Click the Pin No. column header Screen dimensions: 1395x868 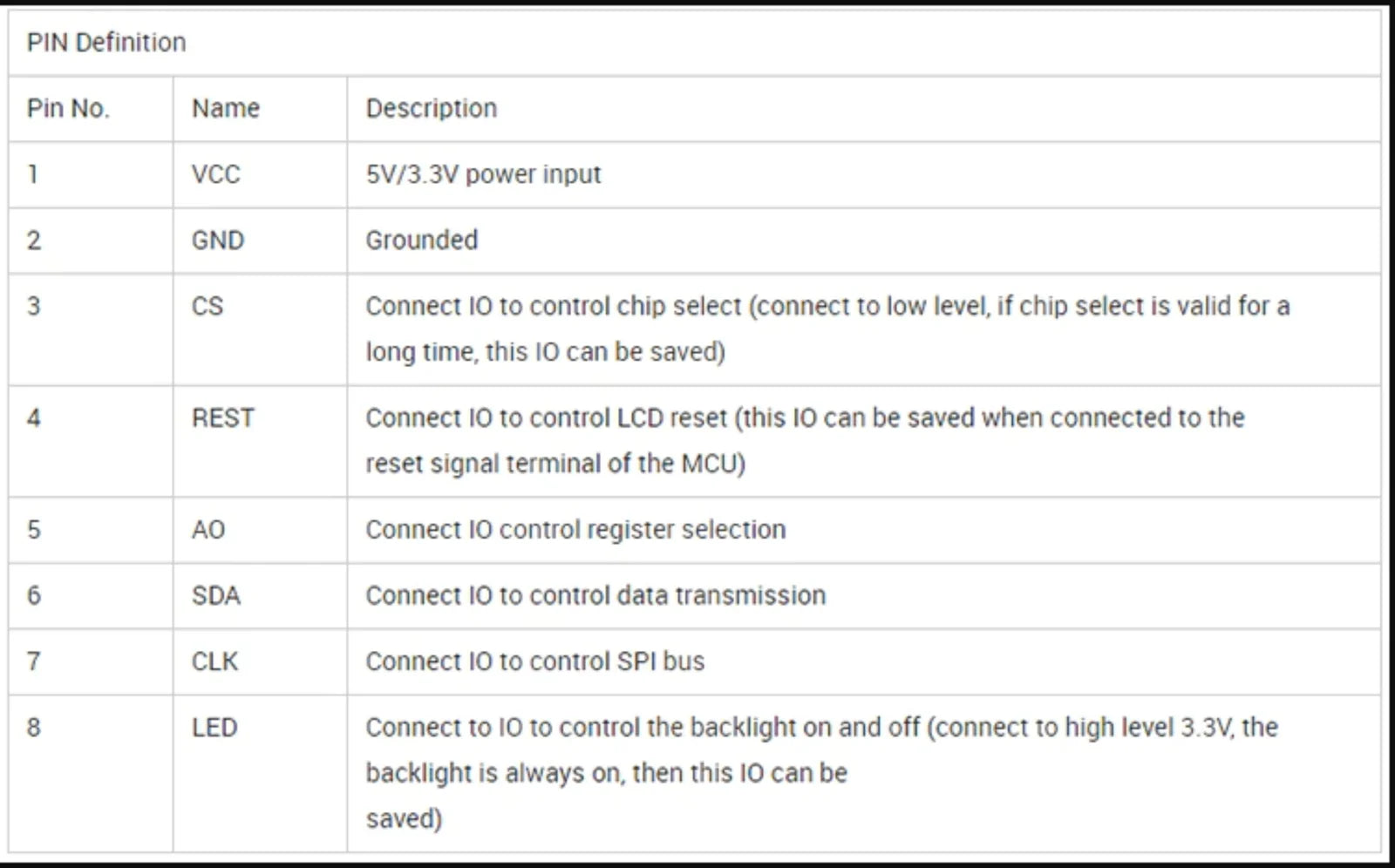click(68, 108)
